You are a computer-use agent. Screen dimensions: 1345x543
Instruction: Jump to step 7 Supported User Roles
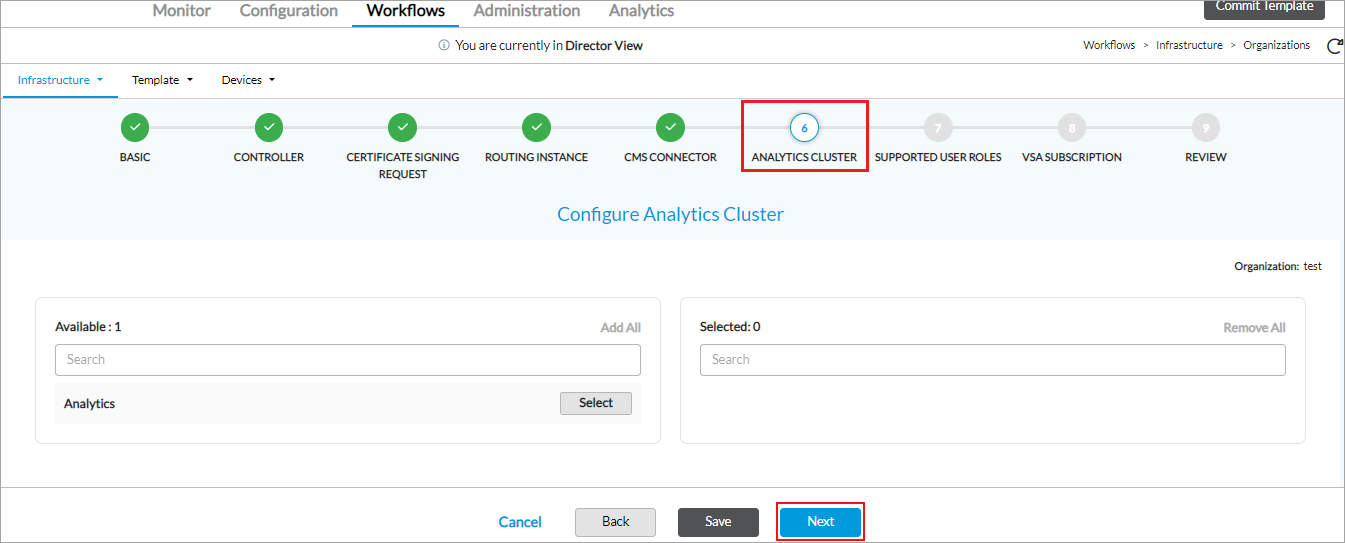pos(938,128)
